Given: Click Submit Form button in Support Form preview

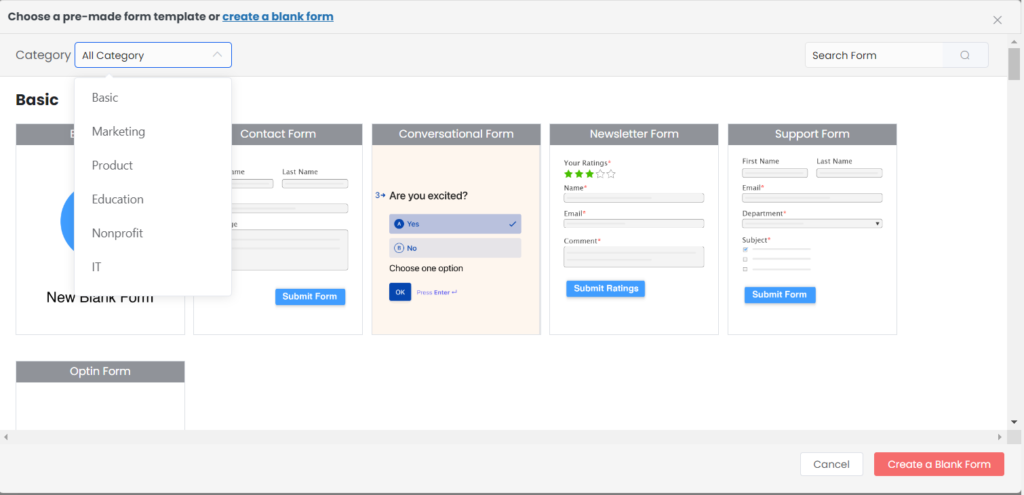Looking at the screenshot, I should [780, 295].
